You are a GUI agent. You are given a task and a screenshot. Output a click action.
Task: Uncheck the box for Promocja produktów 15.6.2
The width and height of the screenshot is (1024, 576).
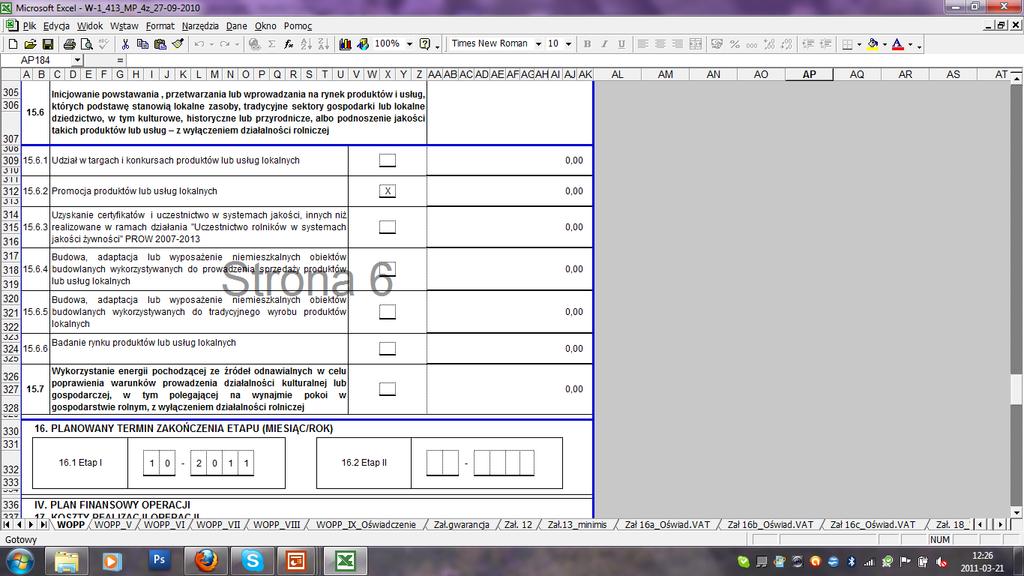pyautogui.click(x=387, y=191)
